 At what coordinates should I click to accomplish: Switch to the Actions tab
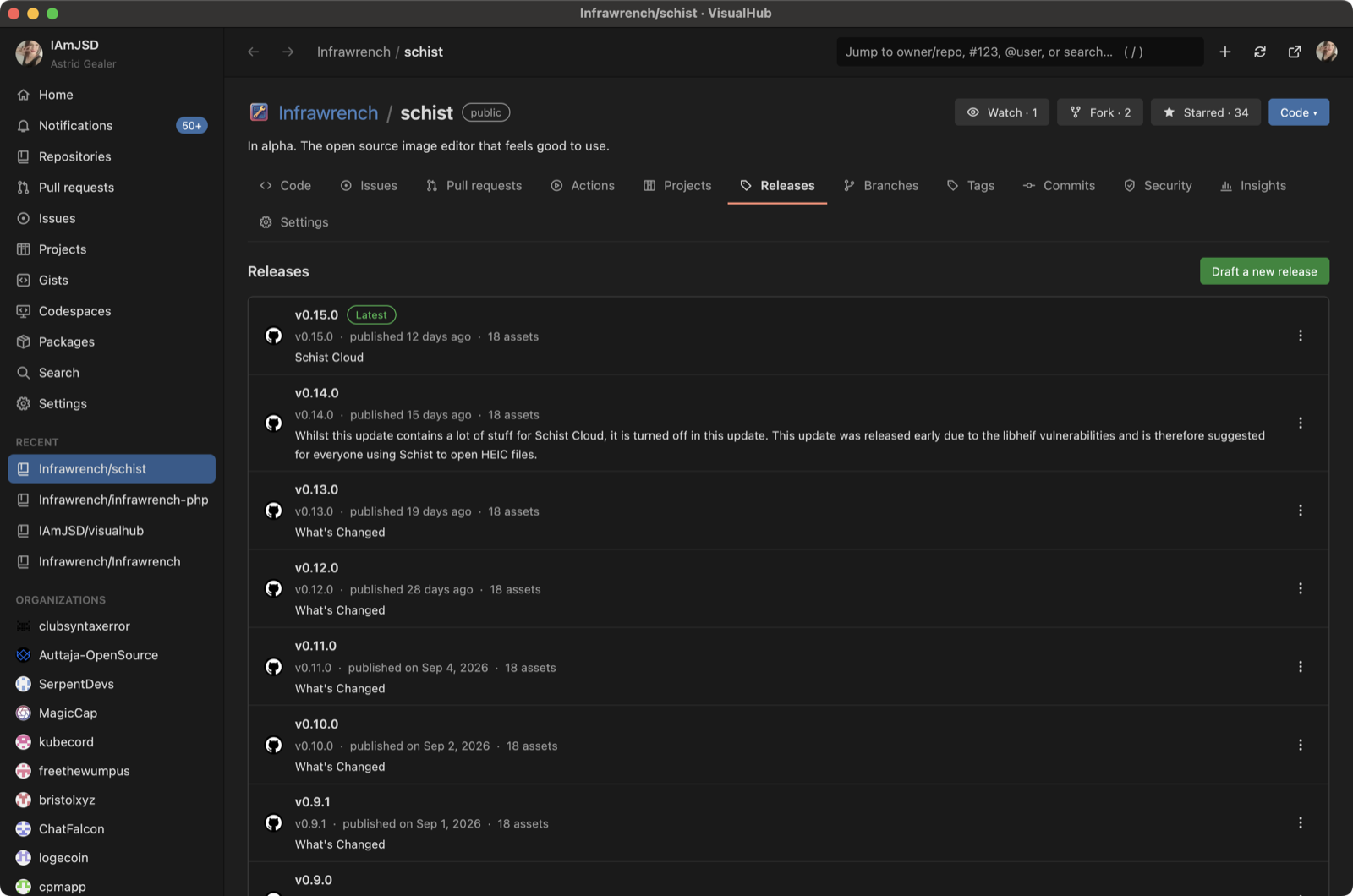point(583,186)
